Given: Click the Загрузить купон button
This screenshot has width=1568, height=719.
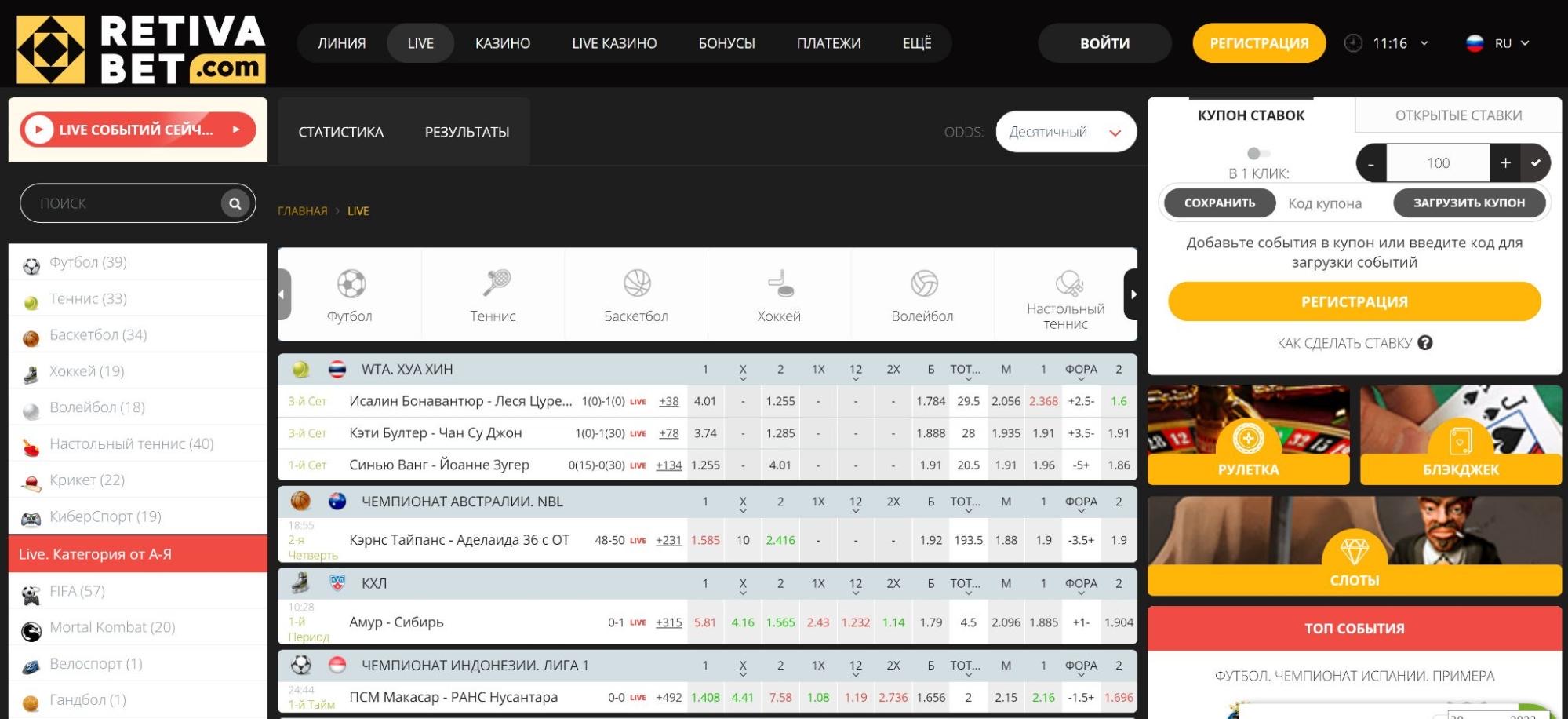Looking at the screenshot, I should (x=1469, y=203).
